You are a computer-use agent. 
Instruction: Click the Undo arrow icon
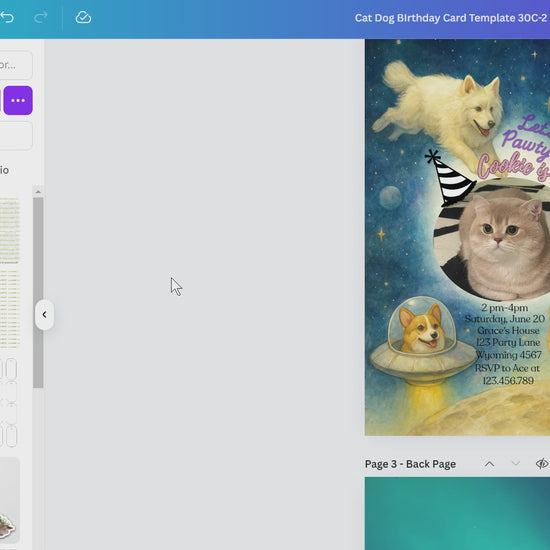[7, 17]
